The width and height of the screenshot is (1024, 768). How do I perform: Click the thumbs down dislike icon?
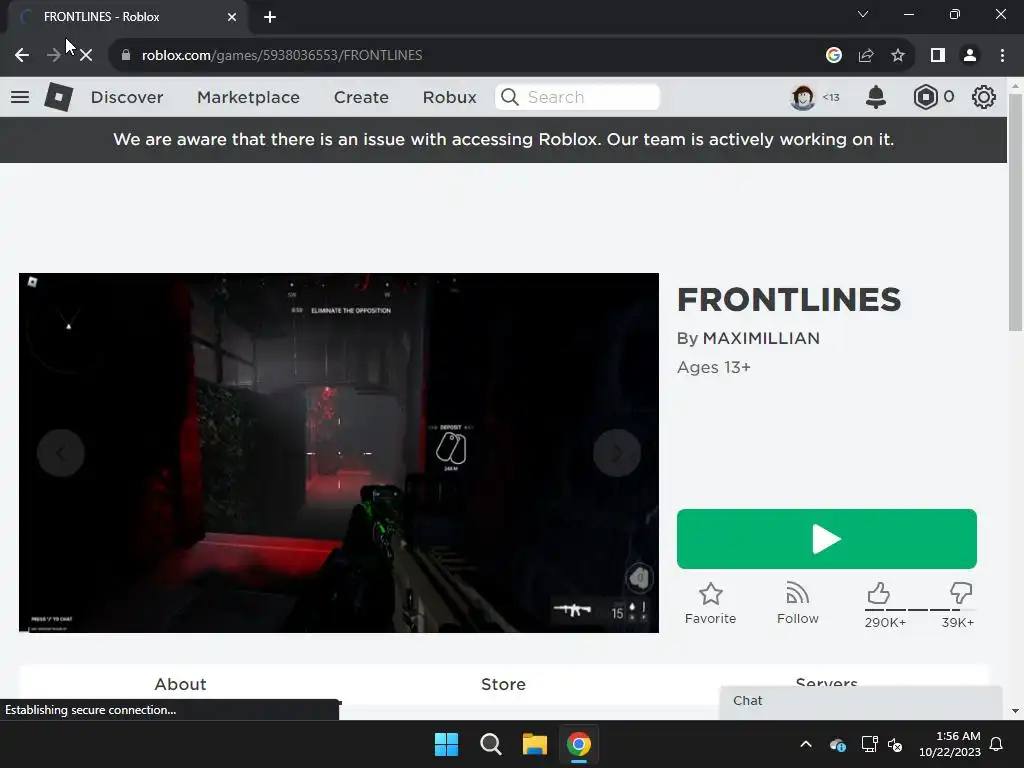point(960,594)
